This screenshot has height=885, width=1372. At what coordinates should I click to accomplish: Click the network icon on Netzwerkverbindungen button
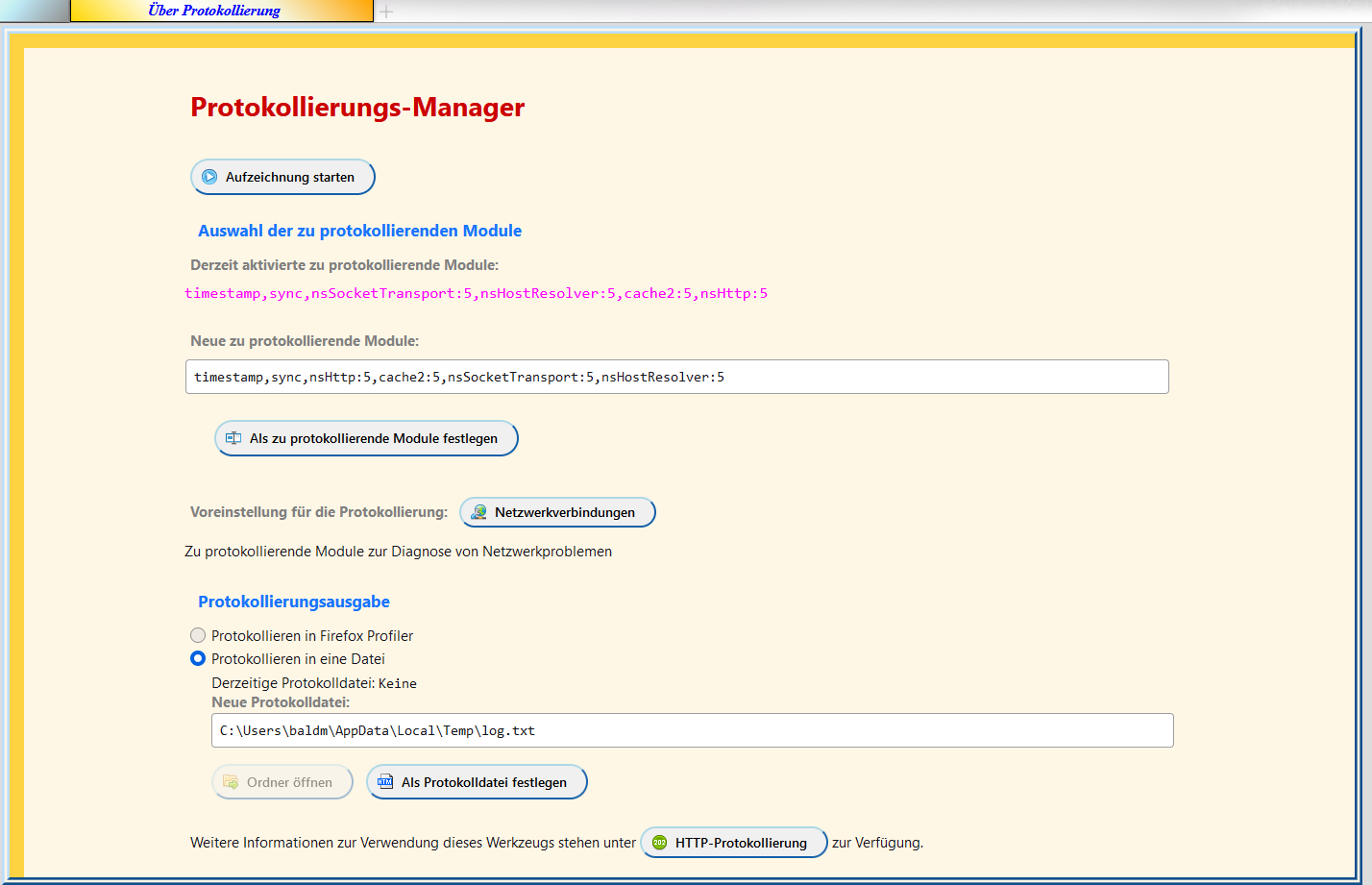pyautogui.click(x=478, y=512)
